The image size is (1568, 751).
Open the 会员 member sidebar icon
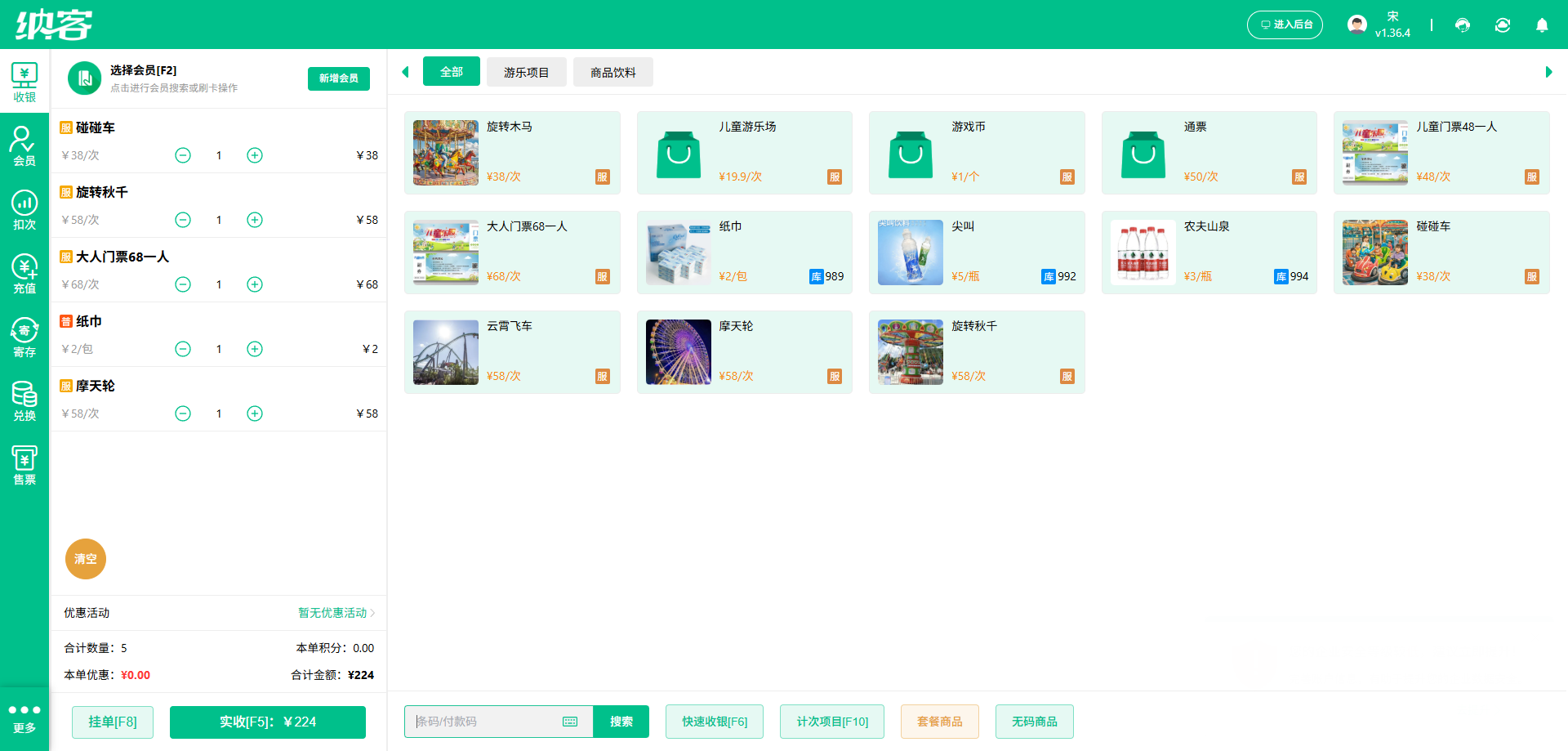point(24,146)
